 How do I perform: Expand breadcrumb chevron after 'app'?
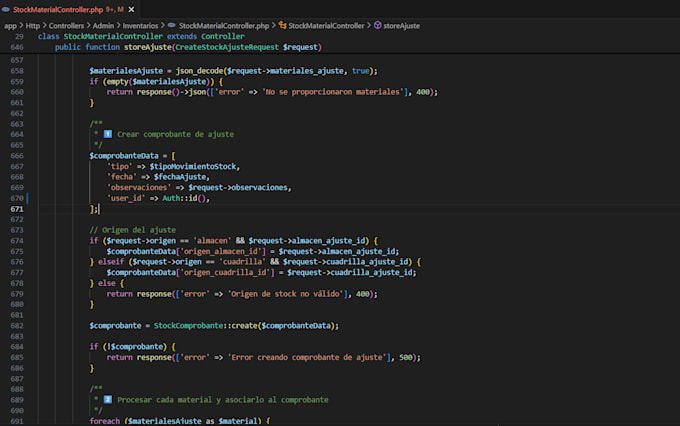point(21,26)
